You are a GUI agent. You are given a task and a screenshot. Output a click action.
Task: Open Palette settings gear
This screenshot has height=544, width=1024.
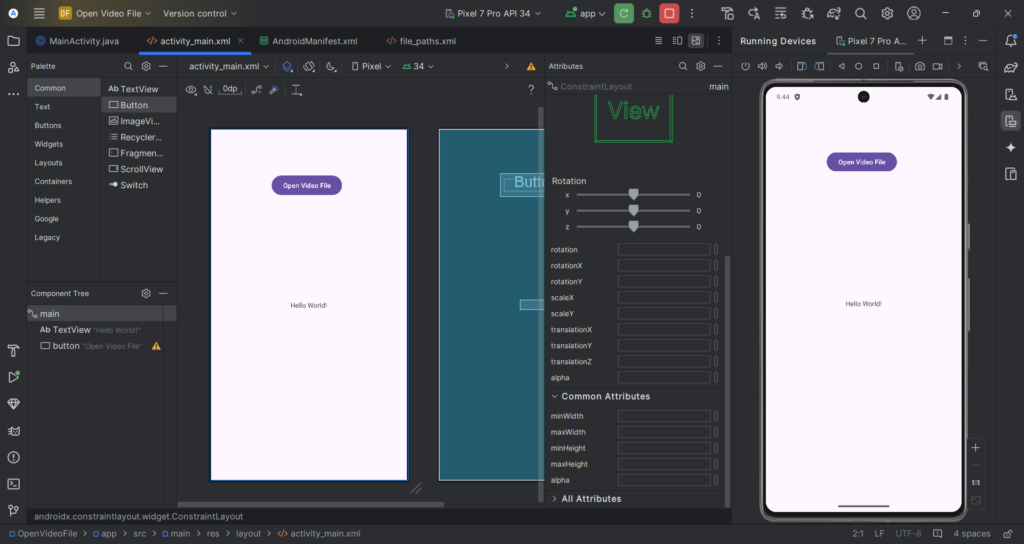[x=146, y=66]
